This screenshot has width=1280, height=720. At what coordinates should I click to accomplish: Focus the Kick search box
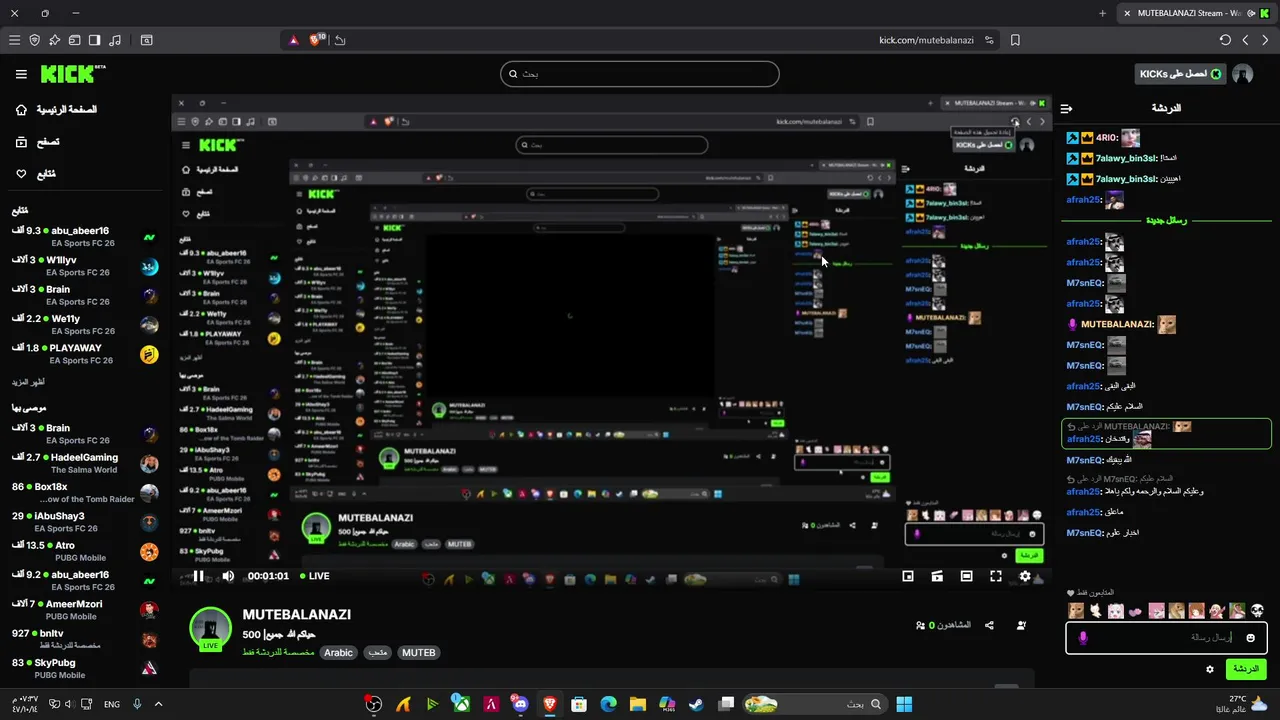pyautogui.click(x=640, y=74)
